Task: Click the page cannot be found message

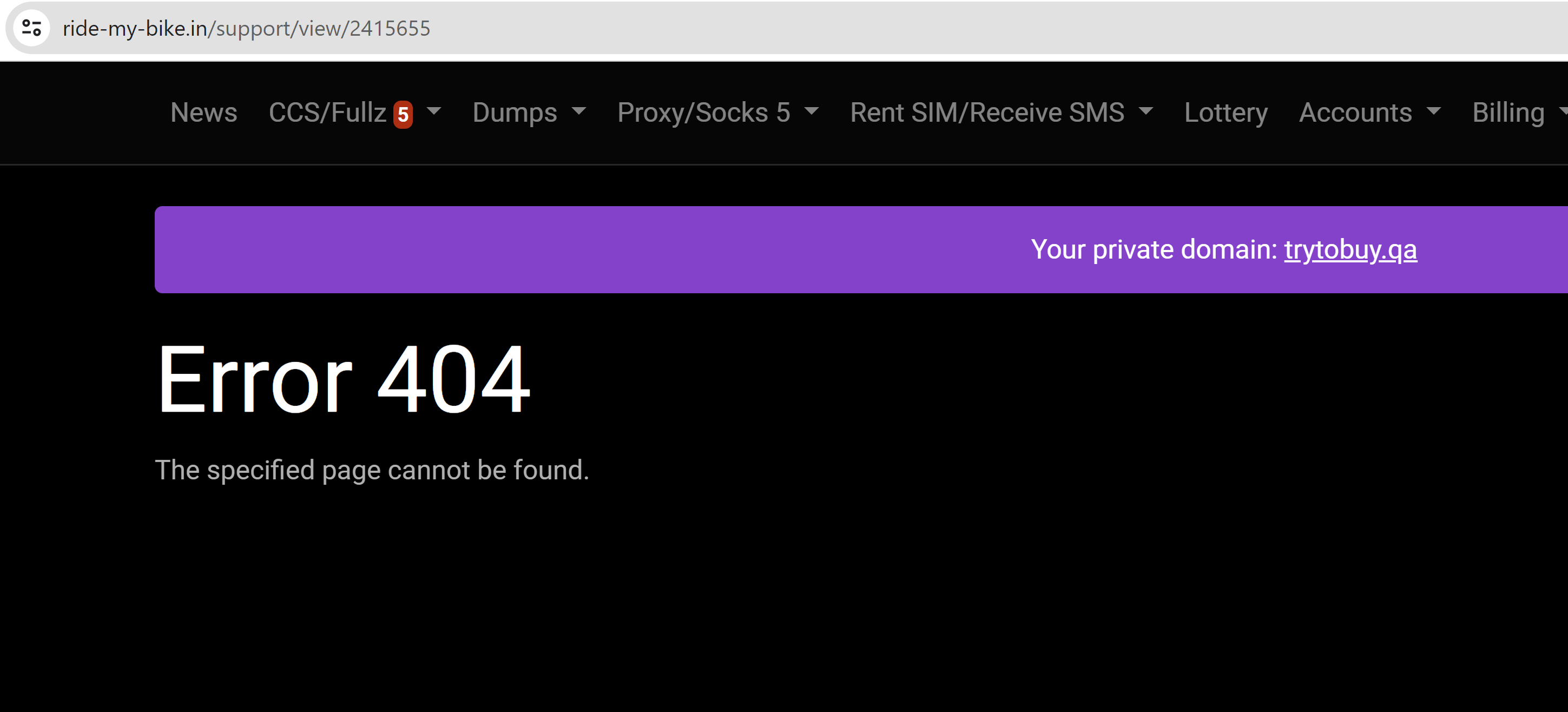Action: coord(372,470)
